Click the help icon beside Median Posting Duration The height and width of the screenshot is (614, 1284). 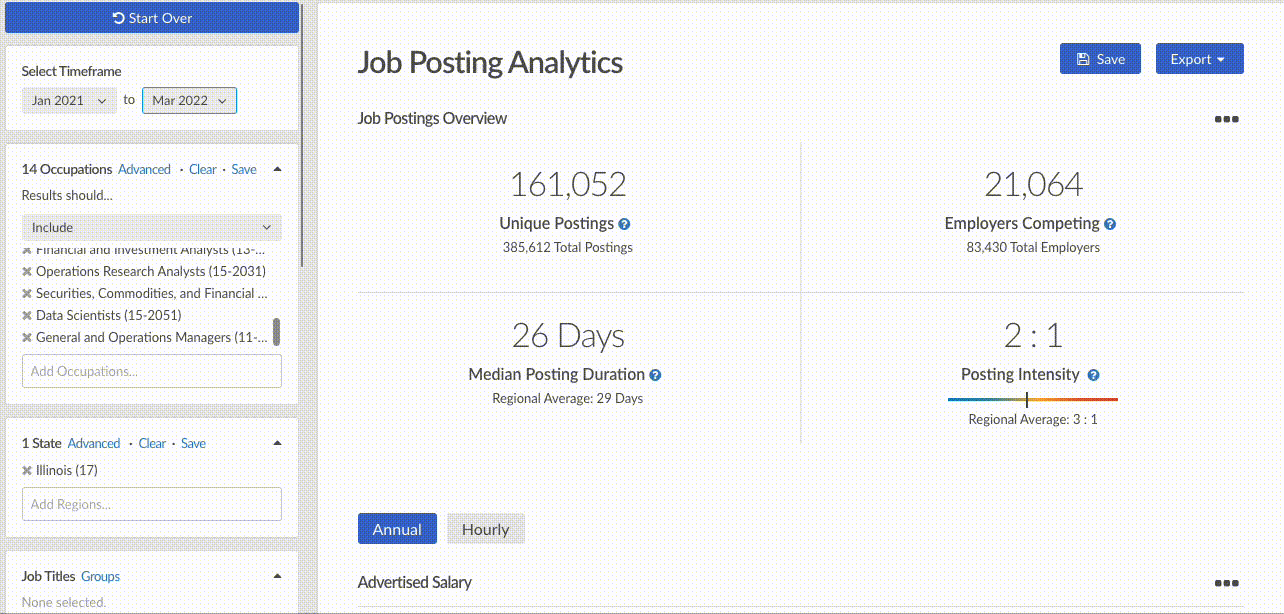[x=655, y=375]
